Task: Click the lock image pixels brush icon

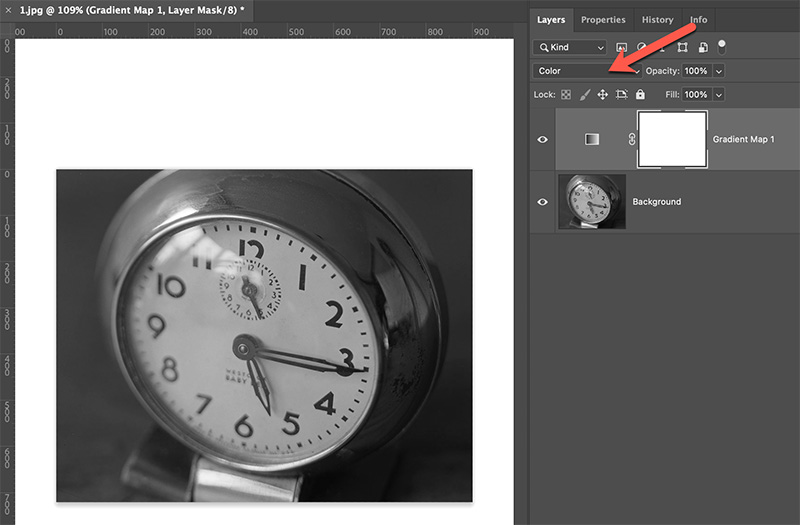Action: pos(585,95)
